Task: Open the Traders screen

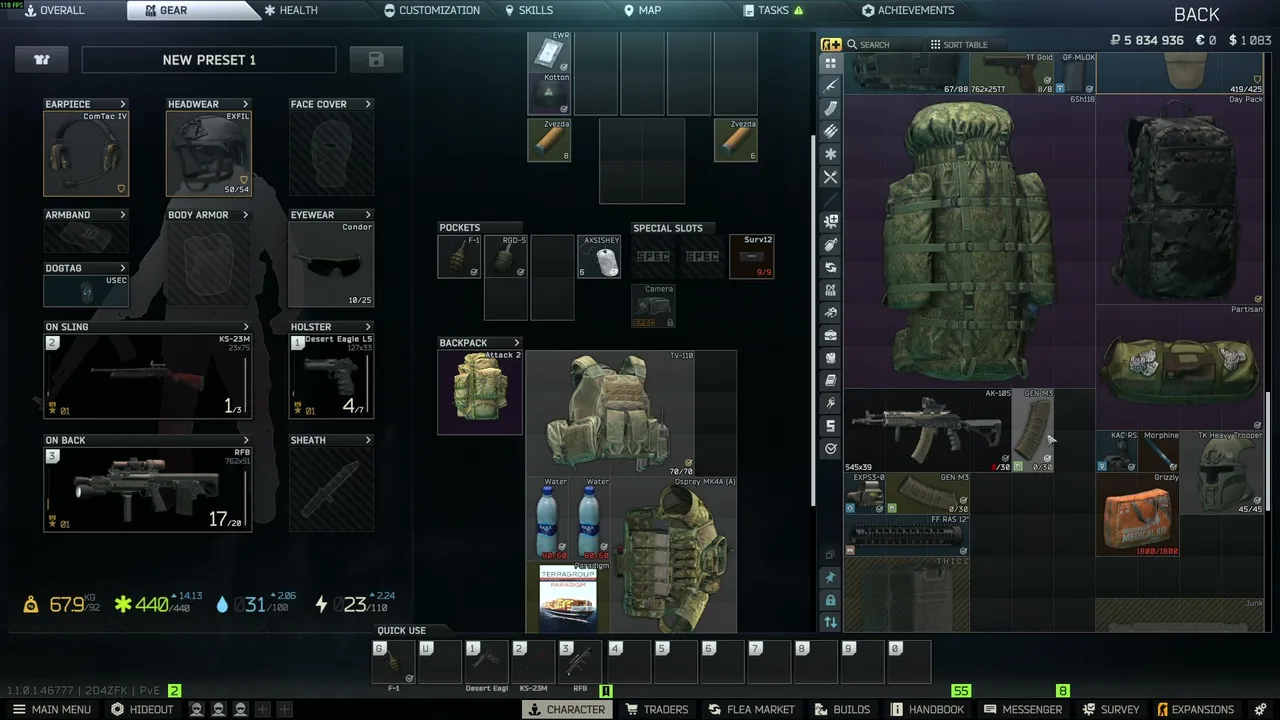Action: click(656, 709)
